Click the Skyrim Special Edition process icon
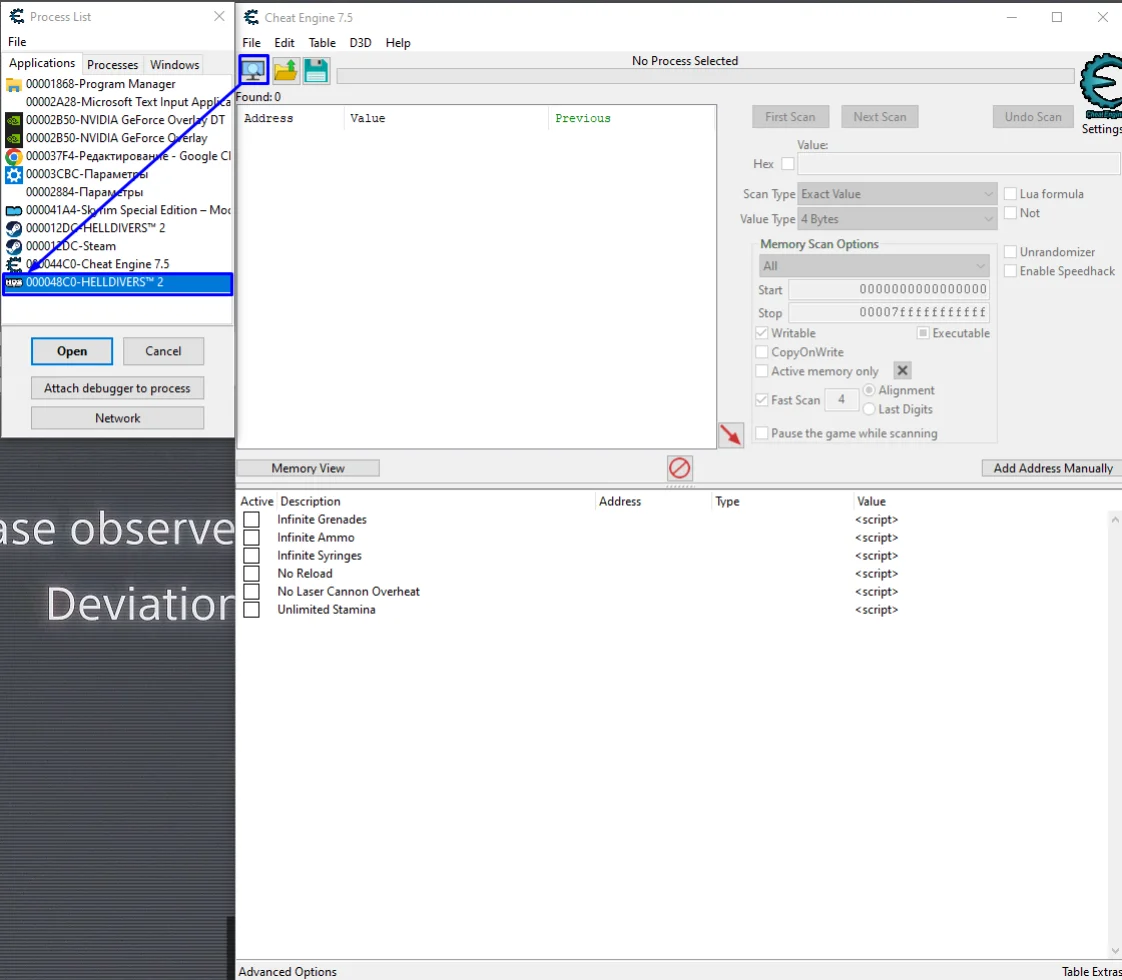The image size is (1122, 980). pyautogui.click(x=14, y=210)
